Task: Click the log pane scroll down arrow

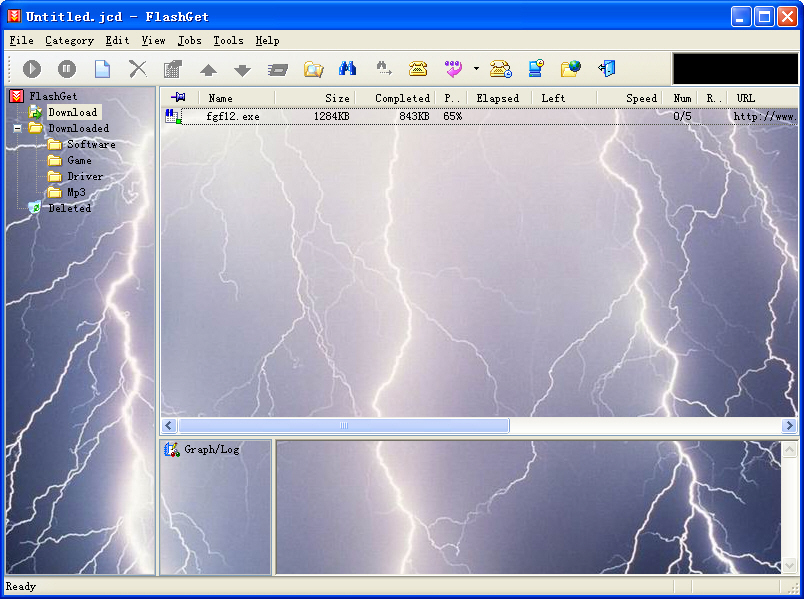Action: coord(790,565)
